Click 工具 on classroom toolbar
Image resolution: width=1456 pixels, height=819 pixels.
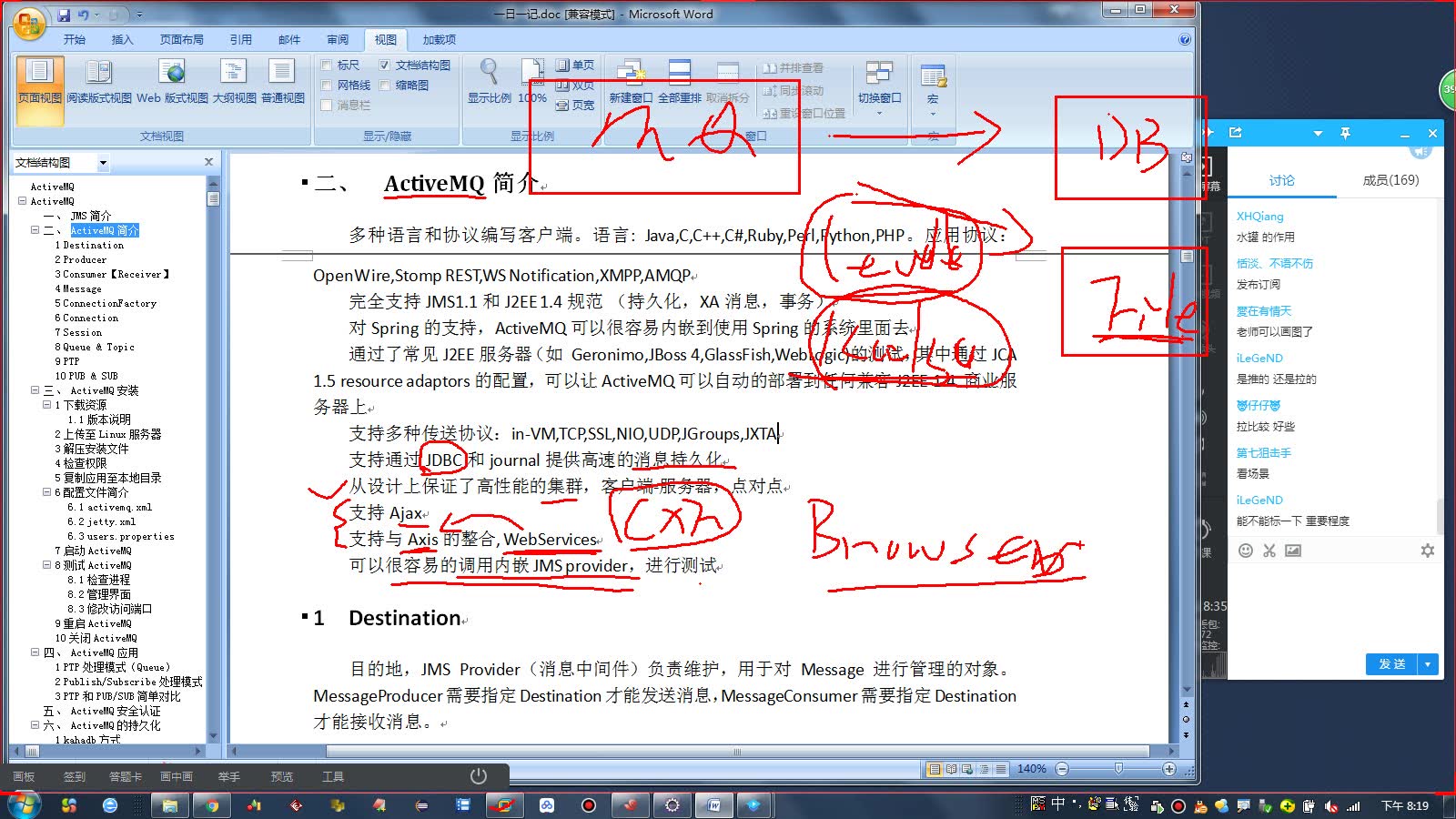point(333,776)
